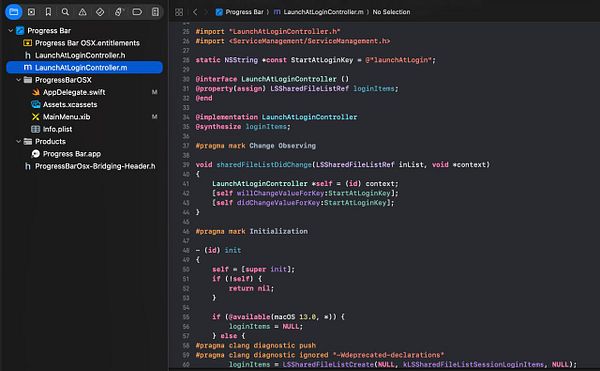
Task: Click '@implementation LaunchAtLoginController' line
Action: click(x=276, y=117)
